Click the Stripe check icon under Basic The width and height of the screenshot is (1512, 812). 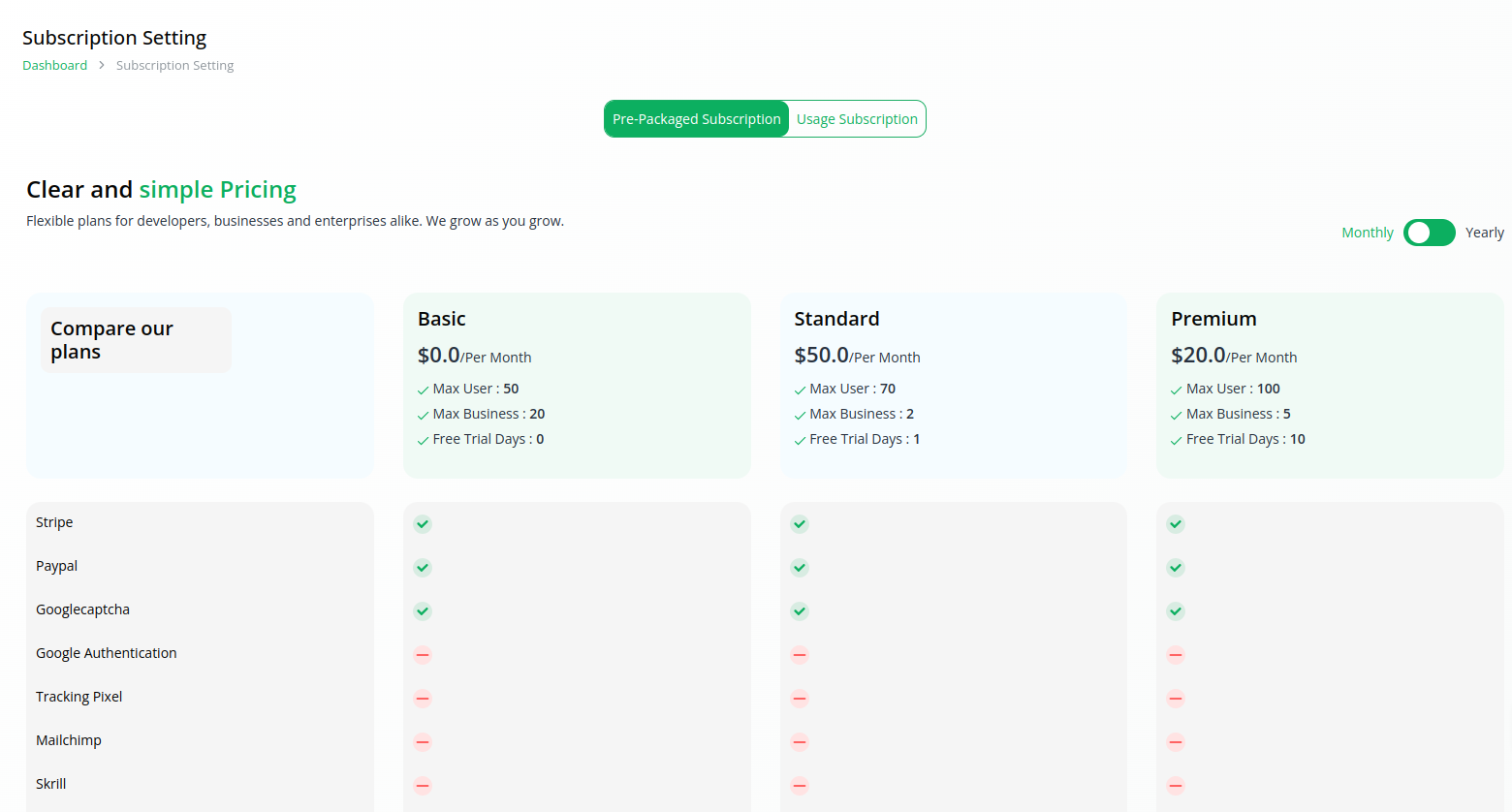423,524
